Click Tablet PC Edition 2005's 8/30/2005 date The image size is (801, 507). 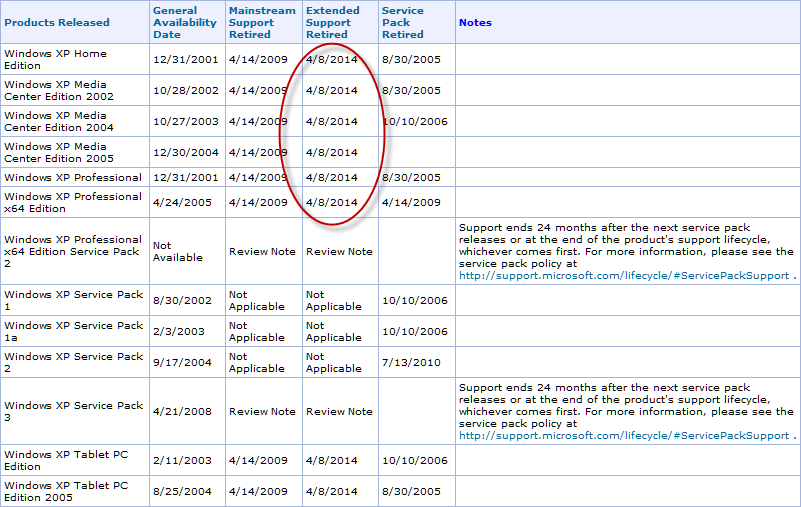411,491
